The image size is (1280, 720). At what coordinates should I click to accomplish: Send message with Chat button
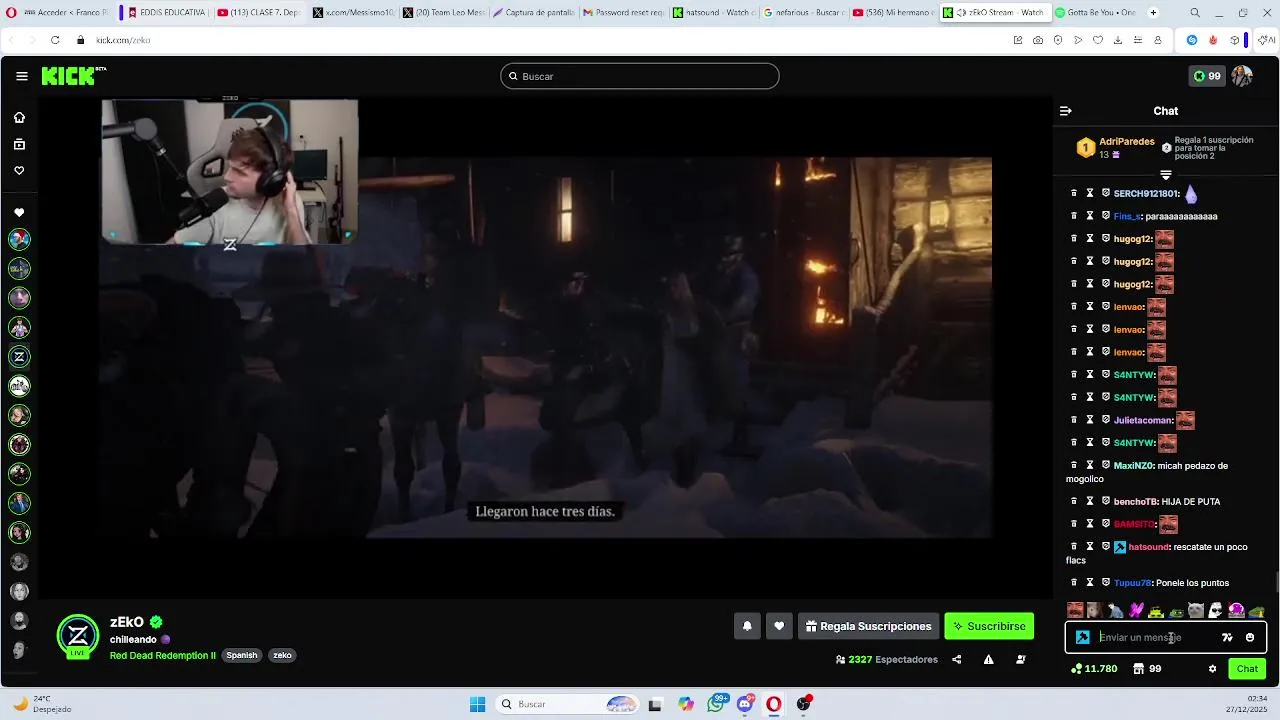[1247, 668]
